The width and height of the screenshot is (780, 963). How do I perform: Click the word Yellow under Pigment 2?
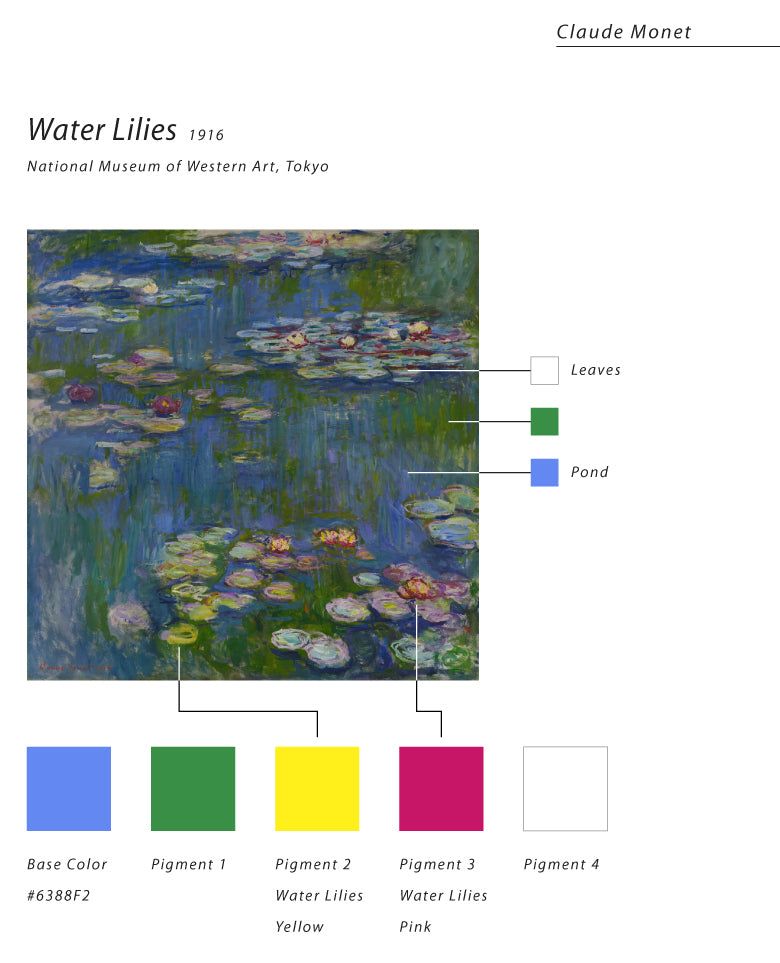click(x=300, y=927)
